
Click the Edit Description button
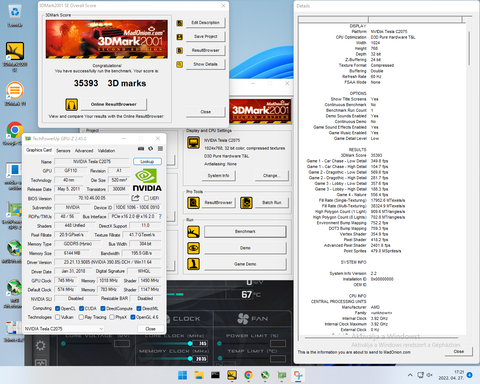(x=205, y=23)
